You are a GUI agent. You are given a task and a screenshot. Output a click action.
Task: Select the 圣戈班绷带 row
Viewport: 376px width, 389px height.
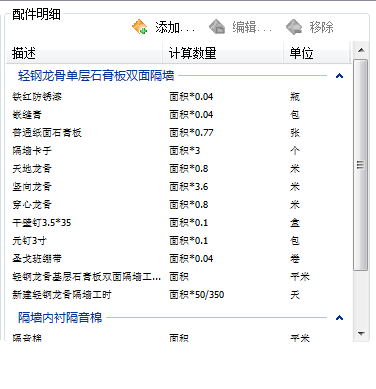coord(179,259)
